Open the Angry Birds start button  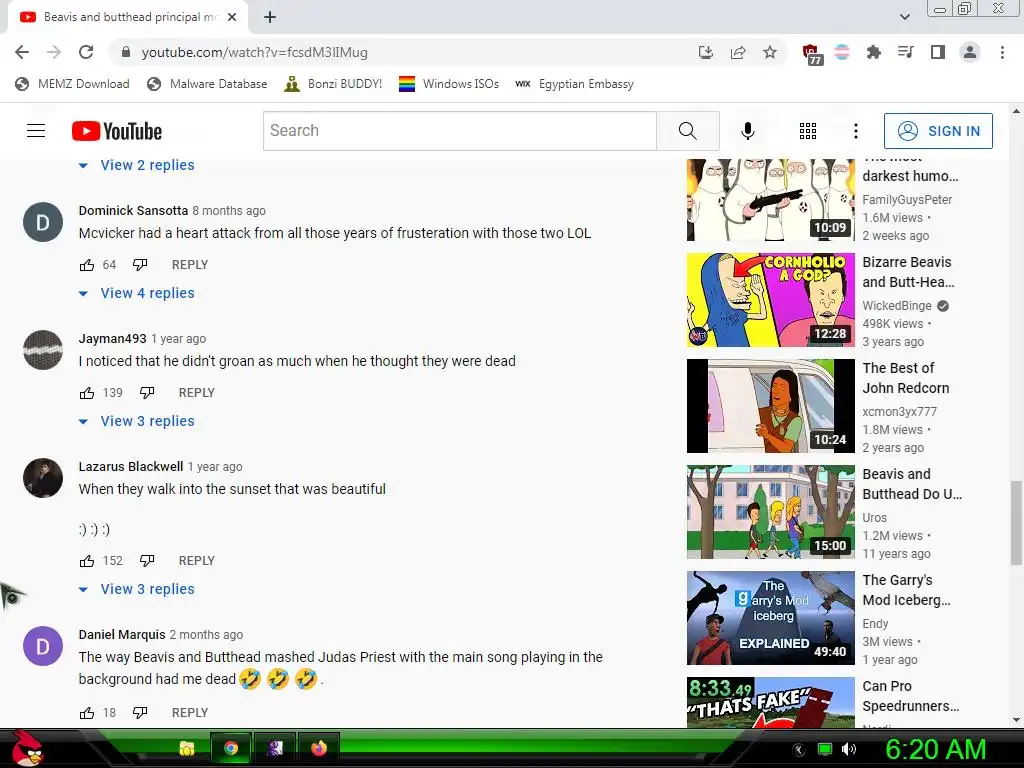coord(27,748)
